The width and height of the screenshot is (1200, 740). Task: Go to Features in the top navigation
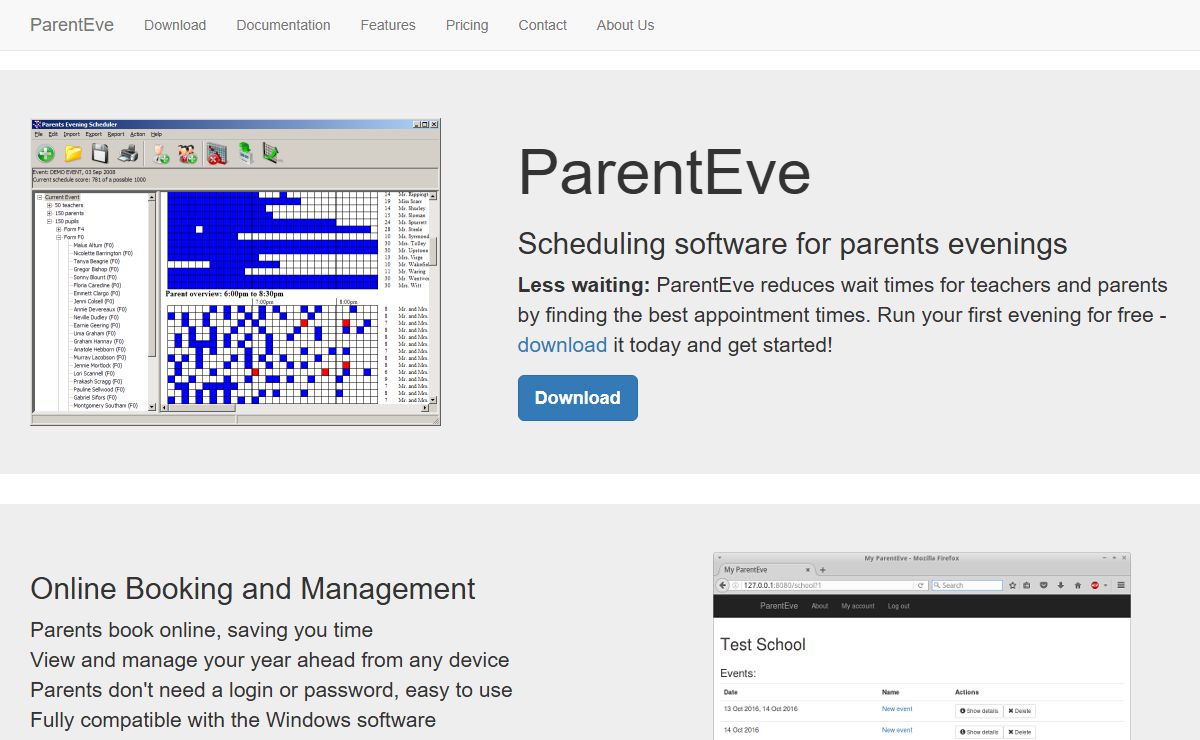pyautogui.click(x=388, y=25)
